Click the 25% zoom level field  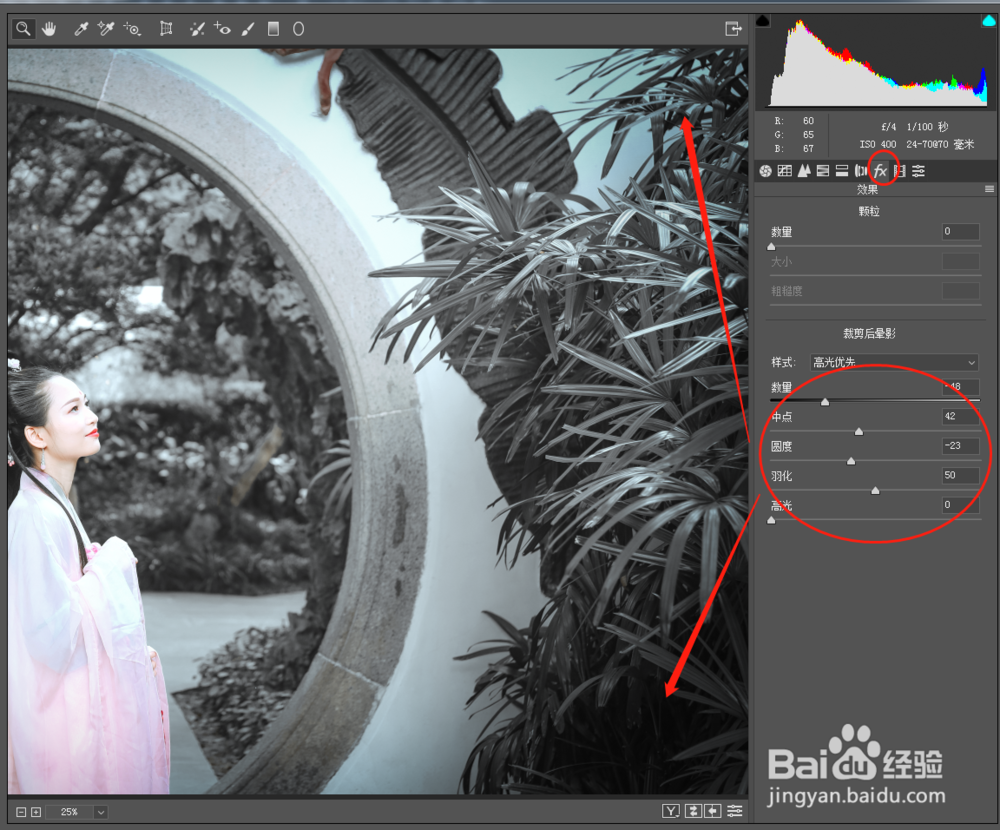pos(70,812)
